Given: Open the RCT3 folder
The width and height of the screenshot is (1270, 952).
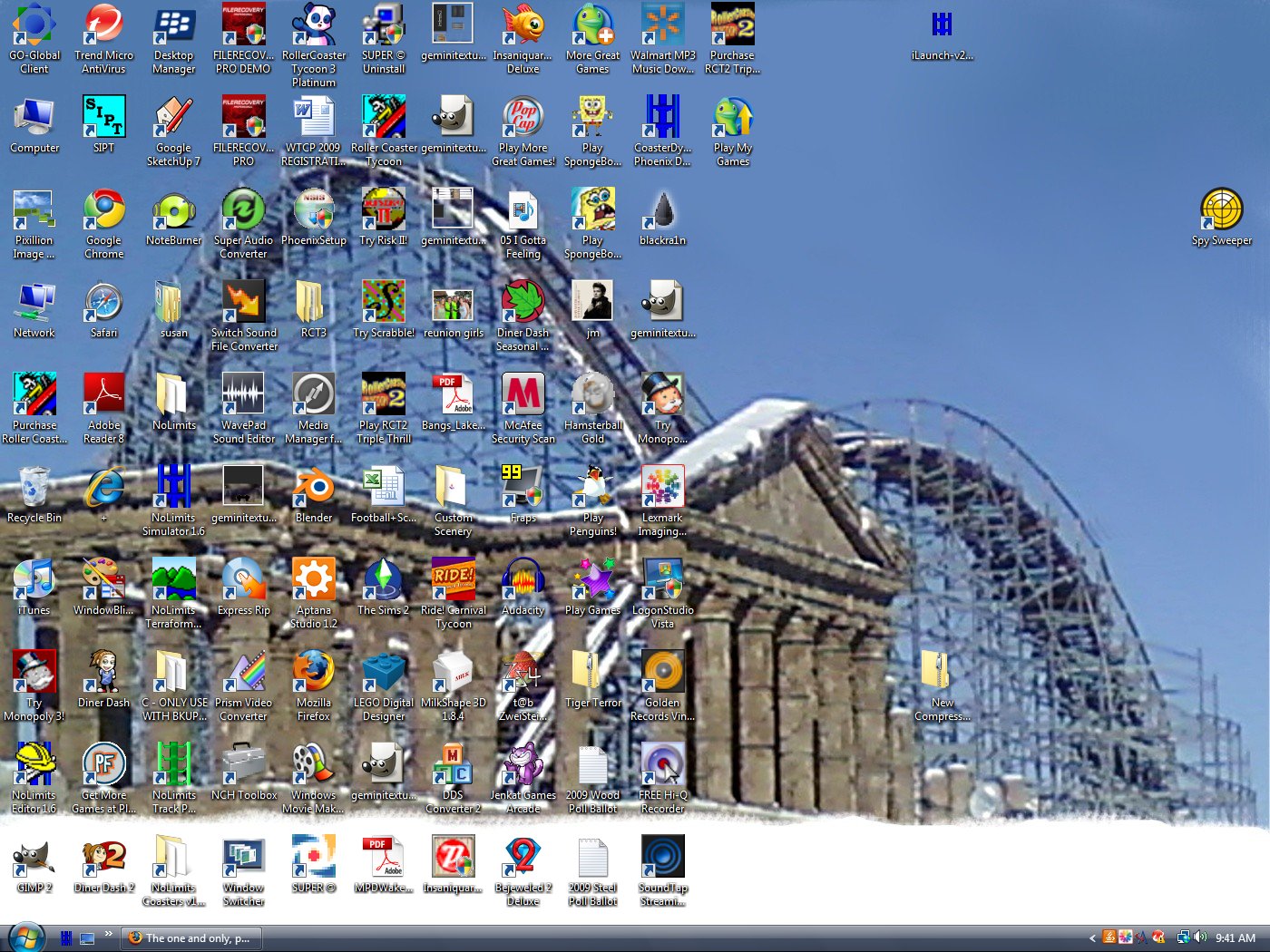Looking at the screenshot, I should [x=314, y=309].
